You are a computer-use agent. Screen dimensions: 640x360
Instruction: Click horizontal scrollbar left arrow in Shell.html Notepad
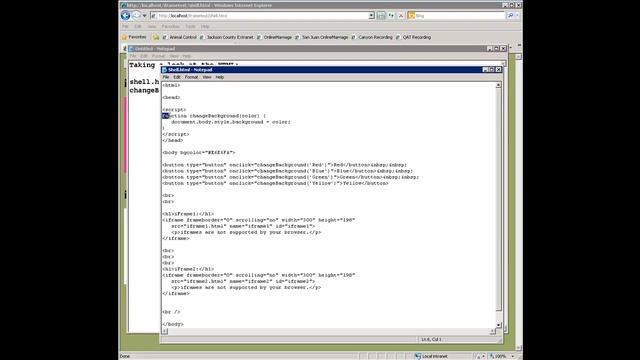[165, 331]
